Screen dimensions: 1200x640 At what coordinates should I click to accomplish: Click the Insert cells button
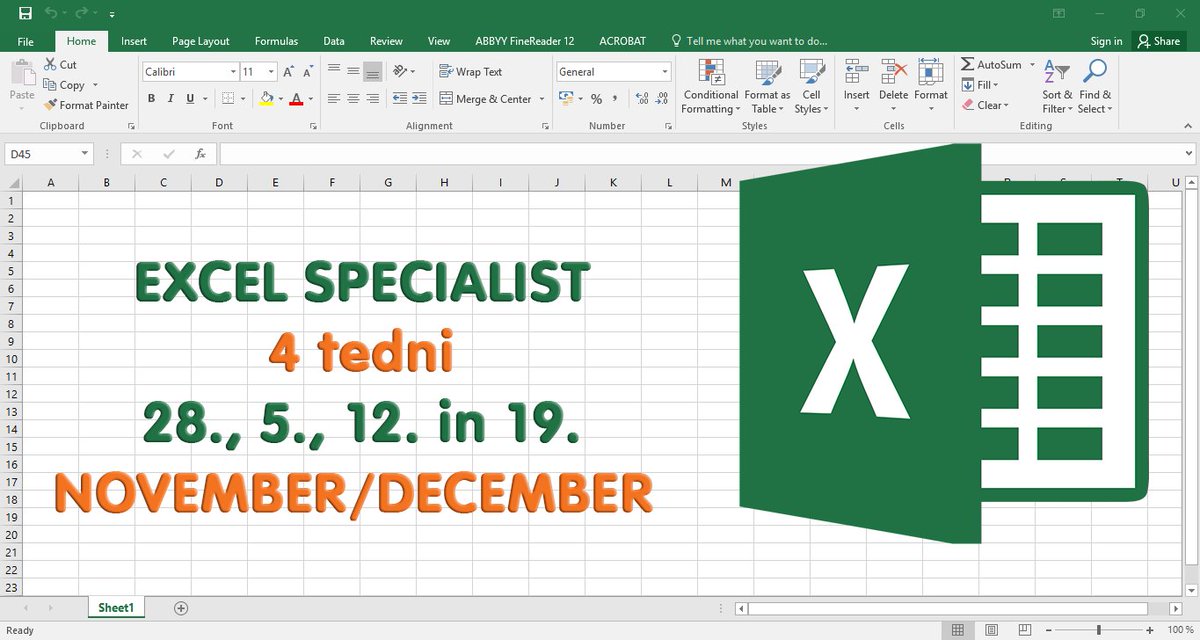pyautogui.click(x=857, y=86)
